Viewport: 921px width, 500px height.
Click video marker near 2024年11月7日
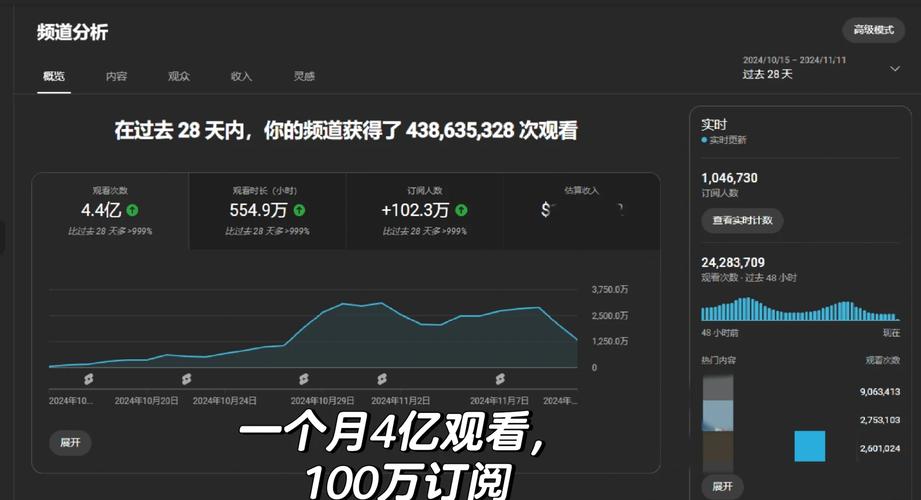point(500,379)
